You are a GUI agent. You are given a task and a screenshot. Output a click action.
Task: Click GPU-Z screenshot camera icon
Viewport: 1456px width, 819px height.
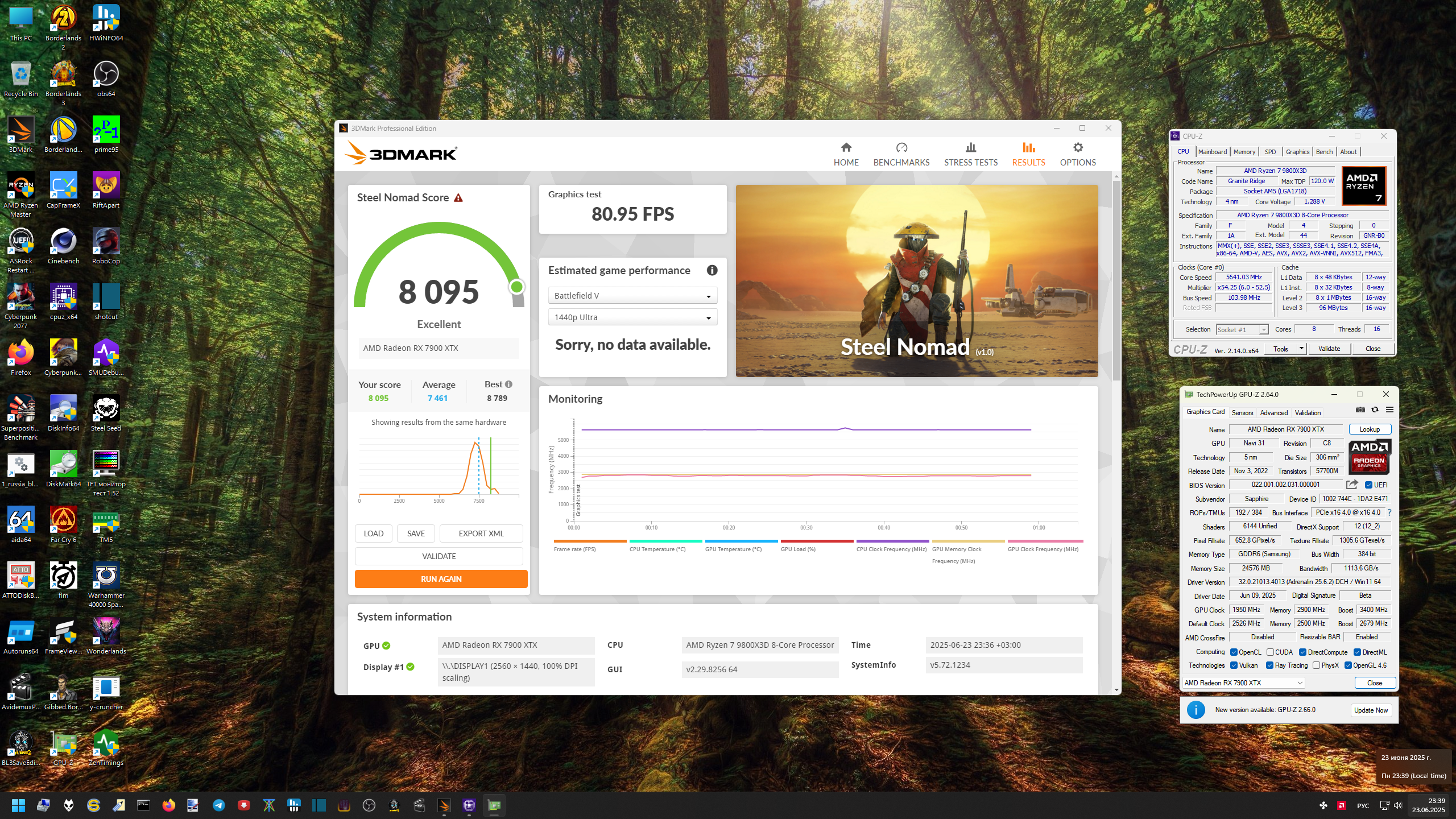(x=1360, y=410)
